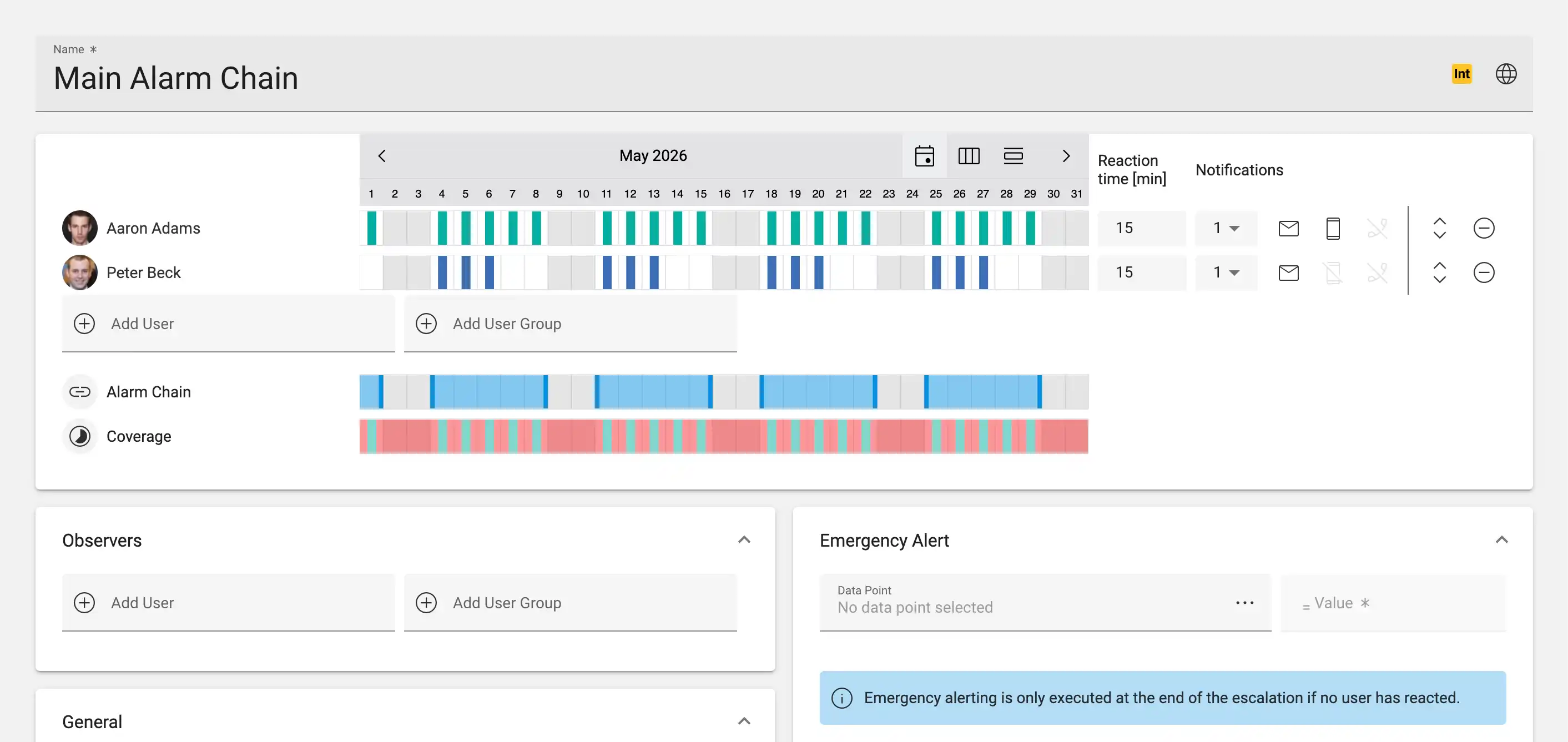1568x742 pixels.
Task: Click the yellow Int badge
Action: click(x=1461, y=74)
